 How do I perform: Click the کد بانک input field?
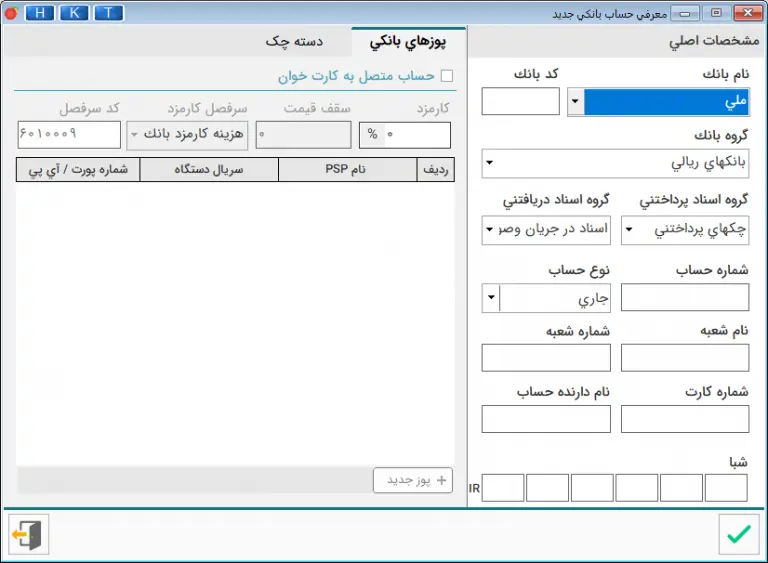pos(520,102)
